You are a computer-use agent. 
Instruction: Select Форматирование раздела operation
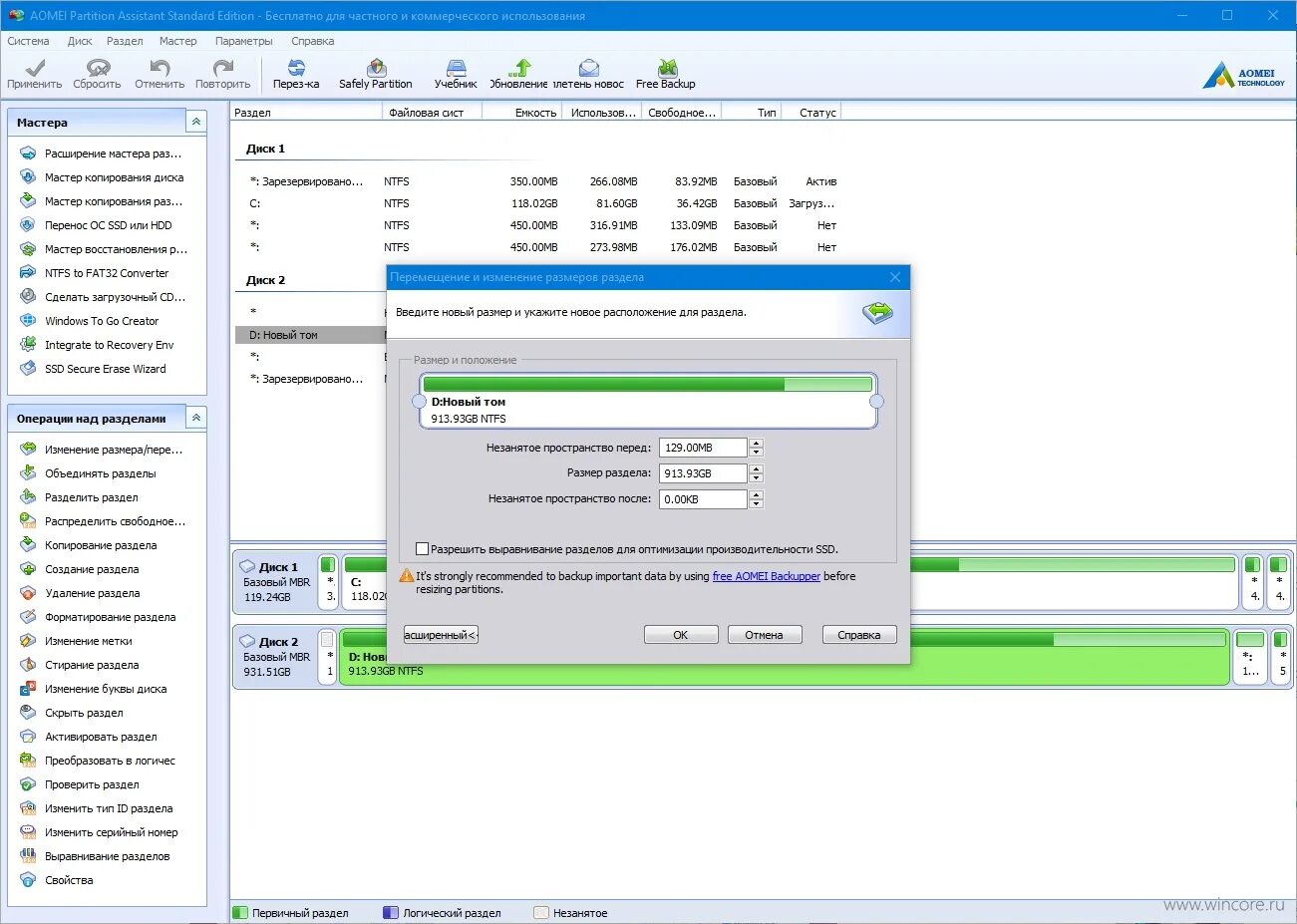[110, 617]
